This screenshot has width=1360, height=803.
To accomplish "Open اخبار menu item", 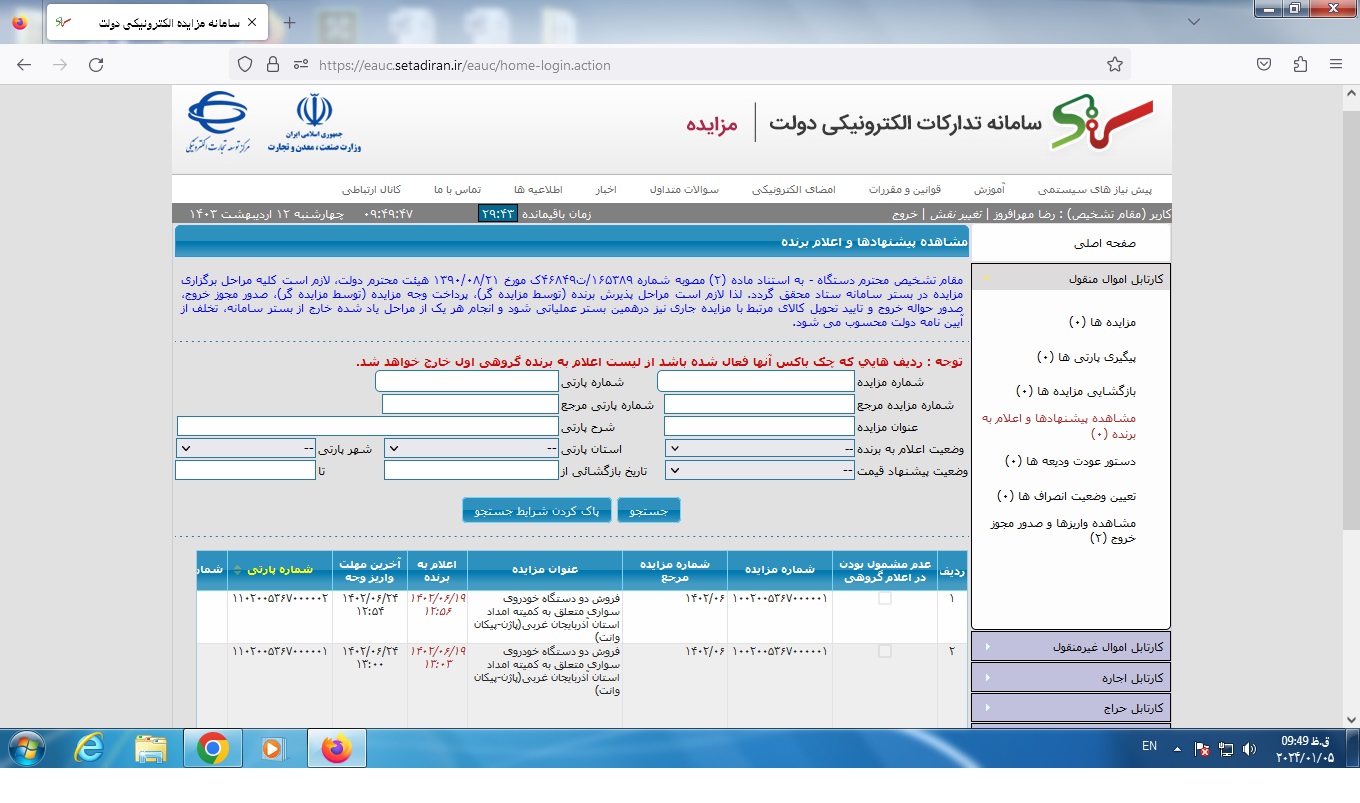I will [x=606, y=189].
